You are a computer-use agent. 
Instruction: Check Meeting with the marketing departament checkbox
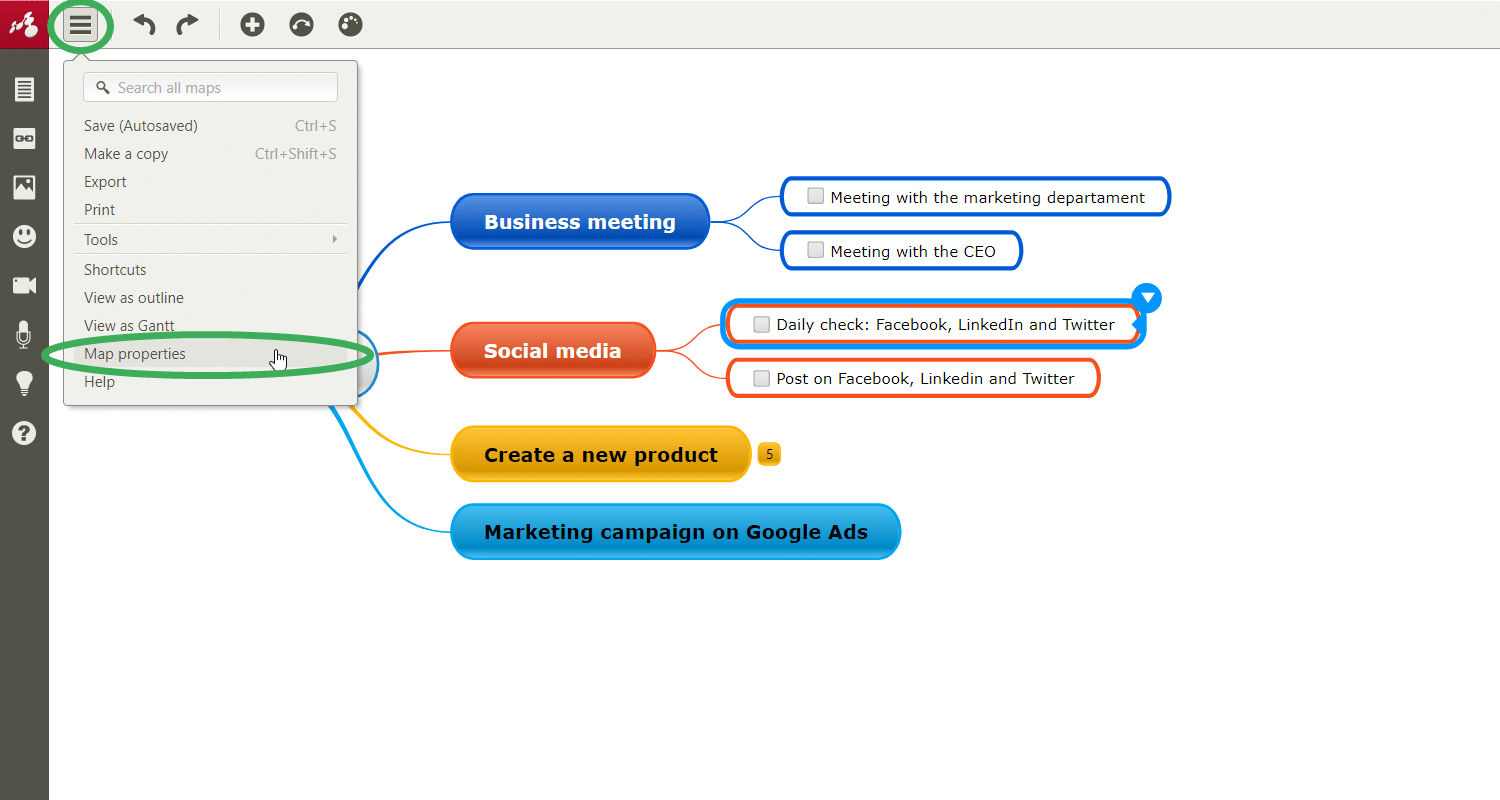pos(816,196)
